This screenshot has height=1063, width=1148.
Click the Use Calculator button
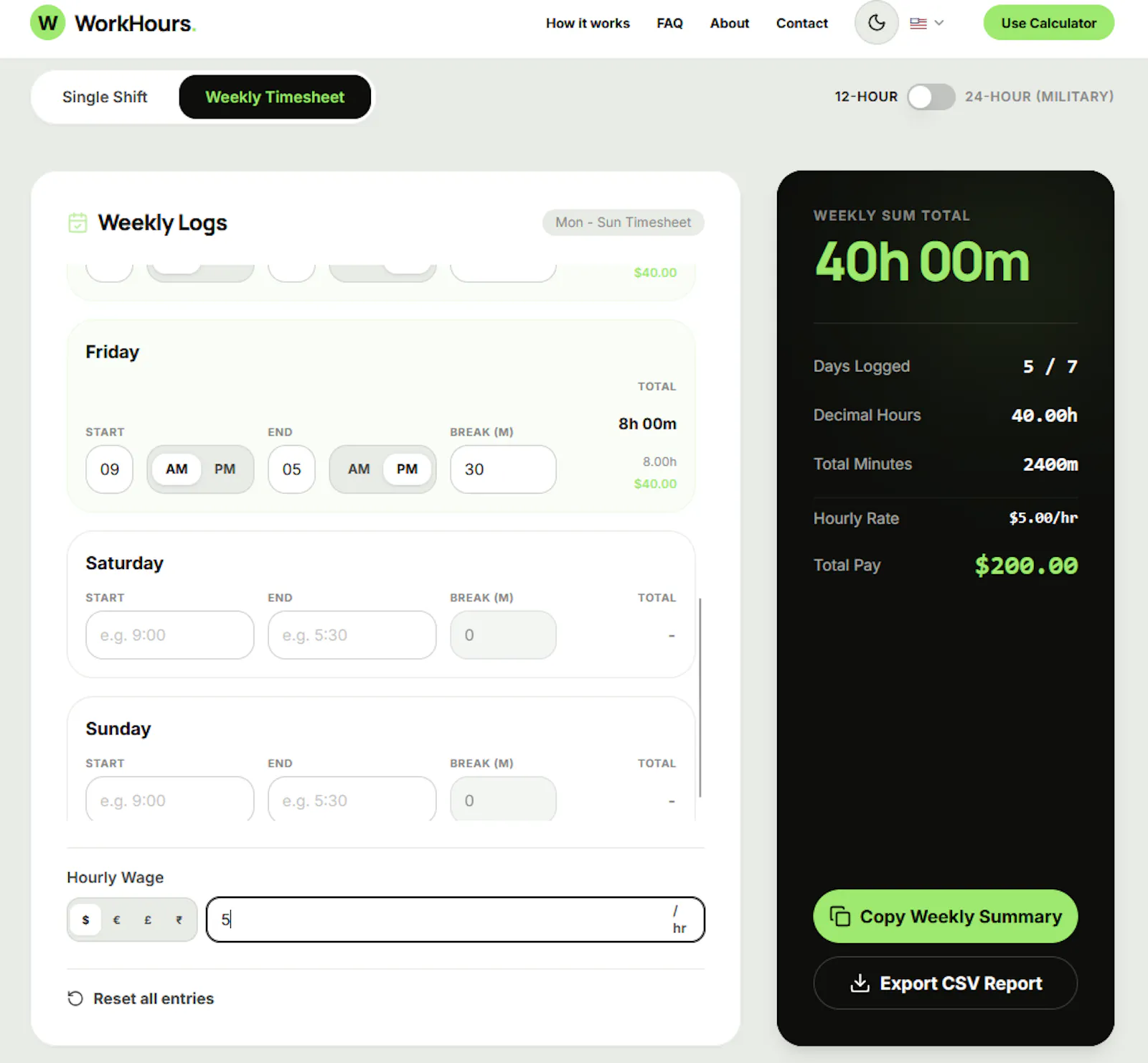tap(1048, 23)
